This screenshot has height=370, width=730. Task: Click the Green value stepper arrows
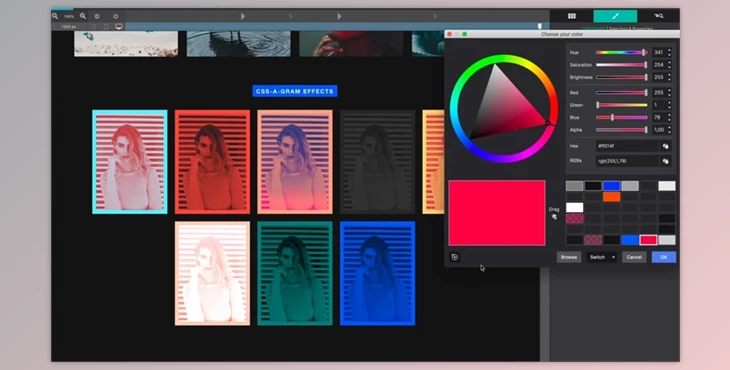669,105
